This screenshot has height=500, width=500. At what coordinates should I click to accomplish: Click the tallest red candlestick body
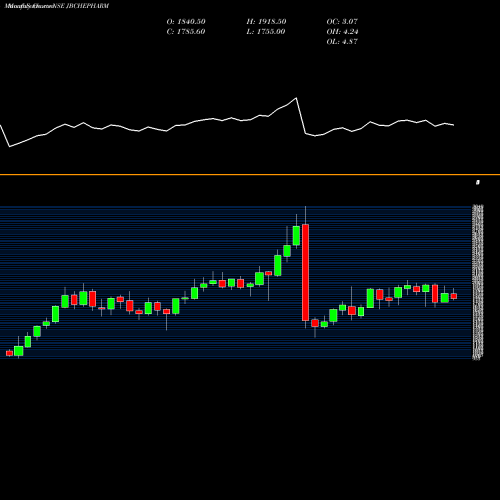[x=305, y=272]
